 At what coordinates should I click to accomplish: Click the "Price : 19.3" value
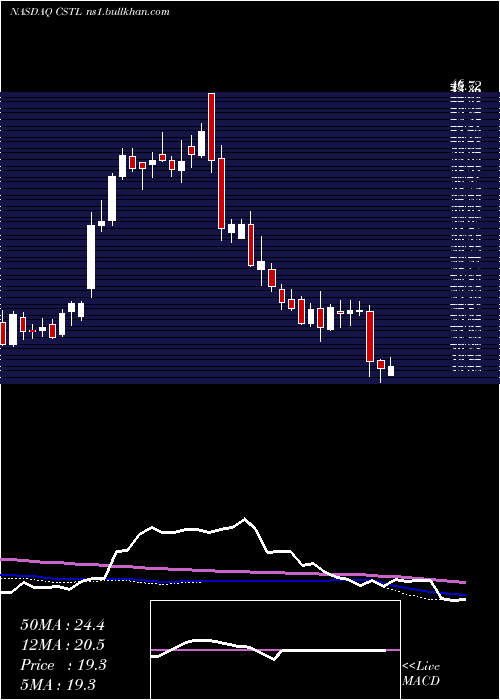pos(63,665)
